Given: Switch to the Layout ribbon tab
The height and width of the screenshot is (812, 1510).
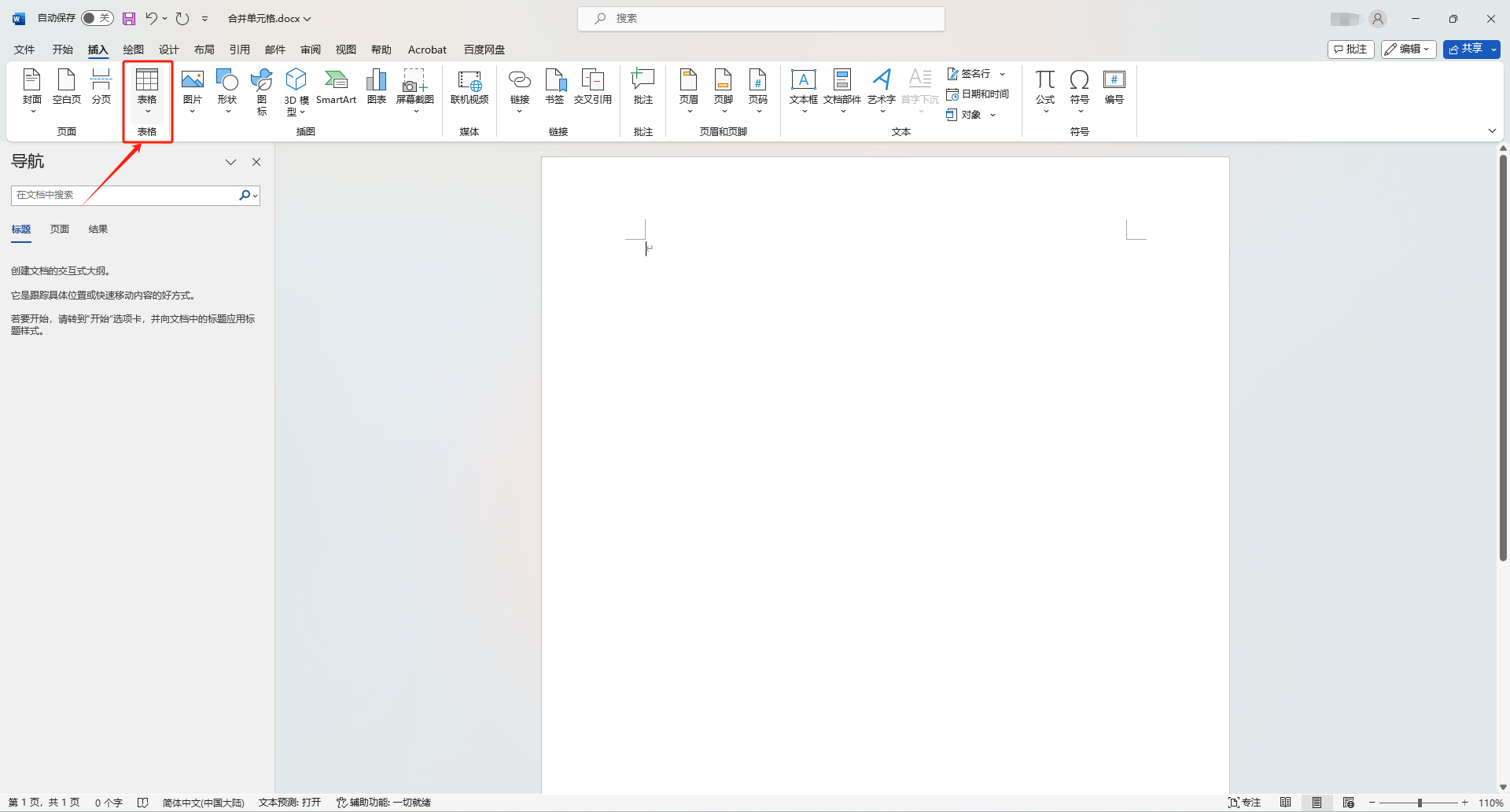Looking at the screenshot, I should pos(204,50).
